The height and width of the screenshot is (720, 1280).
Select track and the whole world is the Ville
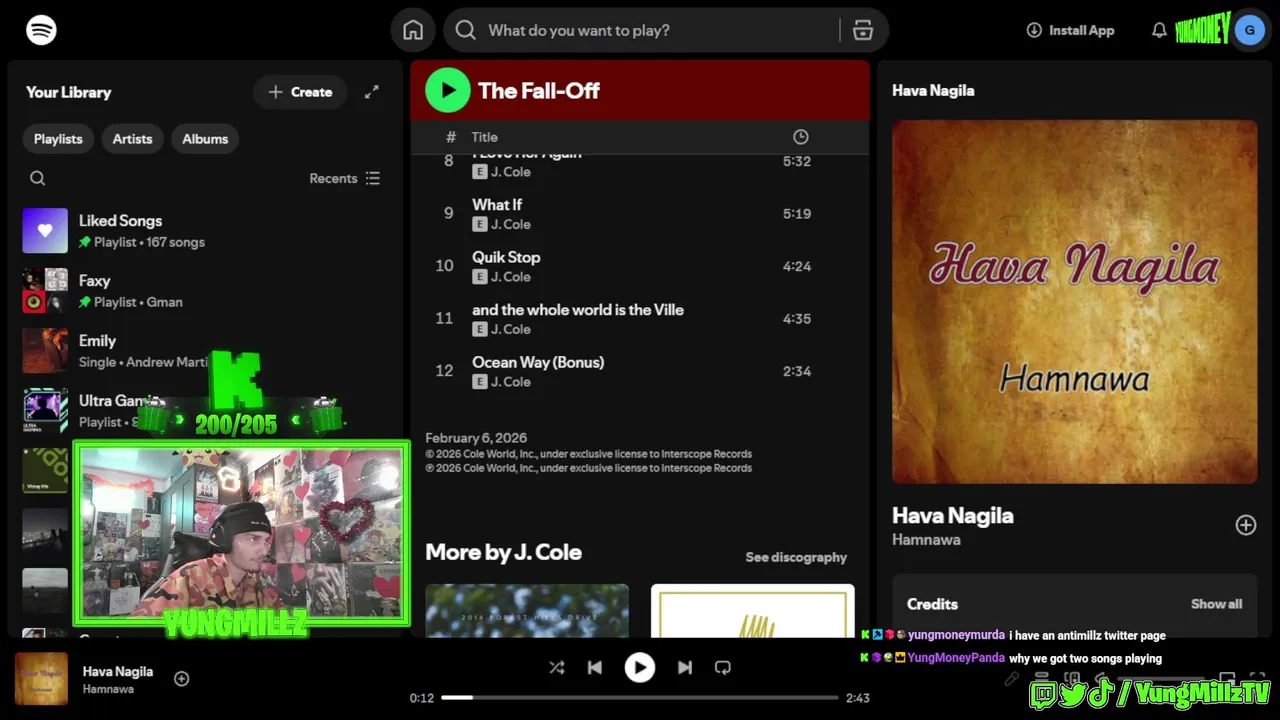(x=640, y=319)
